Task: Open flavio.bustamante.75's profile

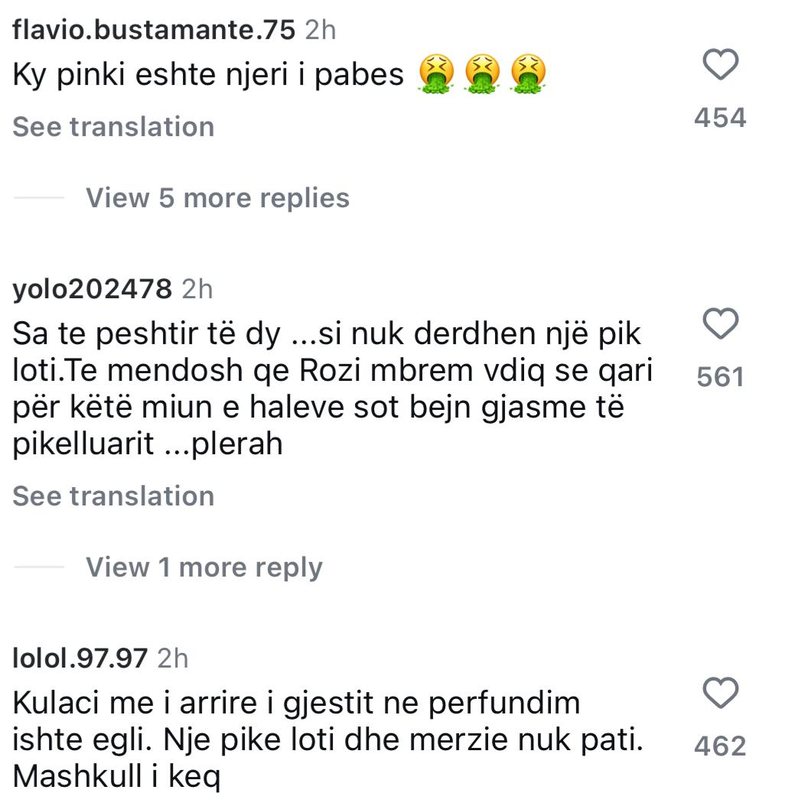Action: (x=154, y=30)
